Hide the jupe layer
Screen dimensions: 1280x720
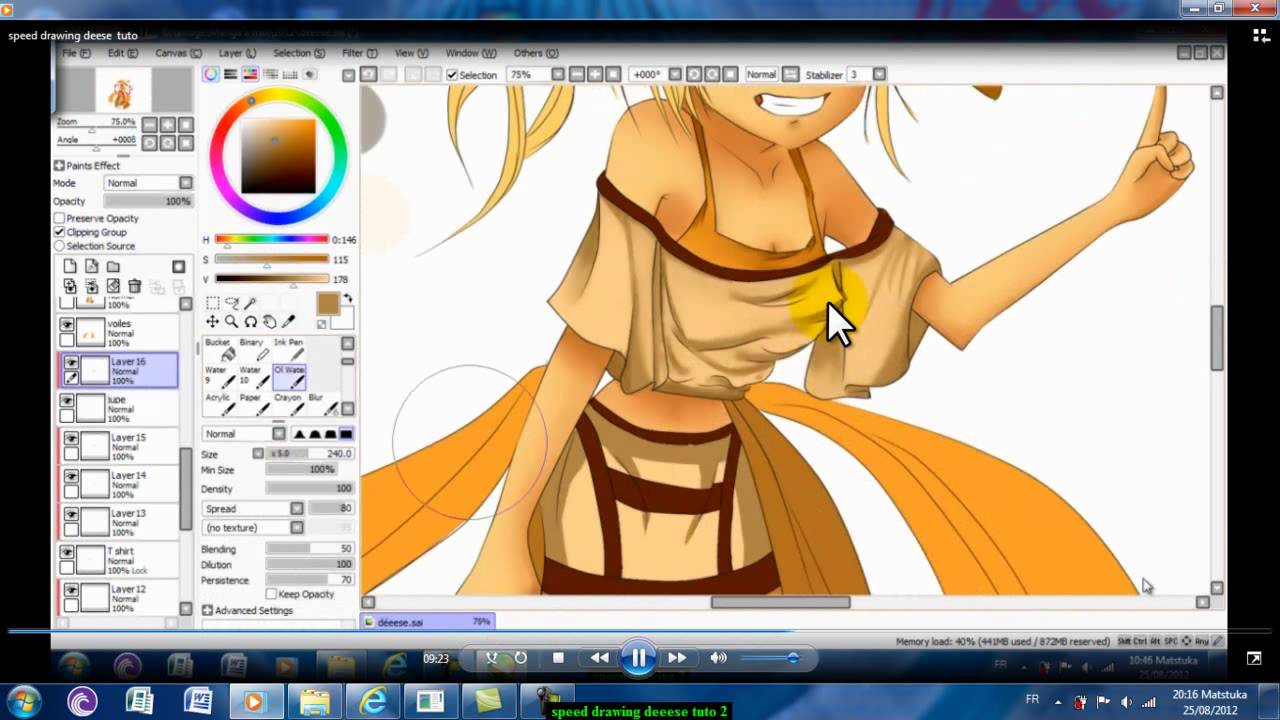pos(67,401)
